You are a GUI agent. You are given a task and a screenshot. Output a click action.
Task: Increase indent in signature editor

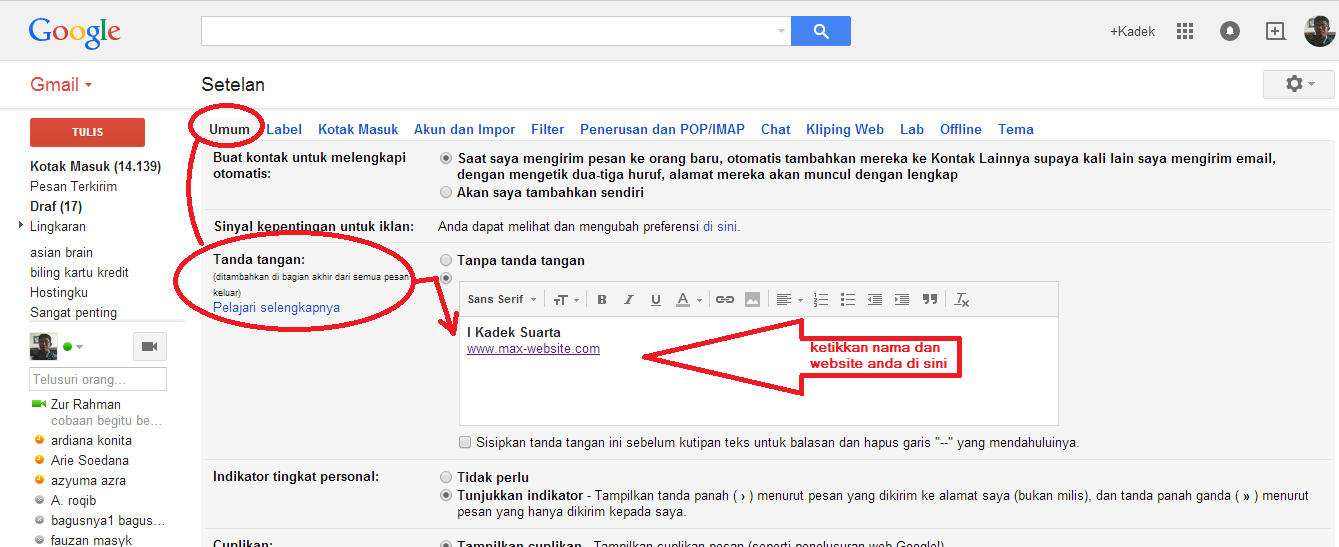902,299
